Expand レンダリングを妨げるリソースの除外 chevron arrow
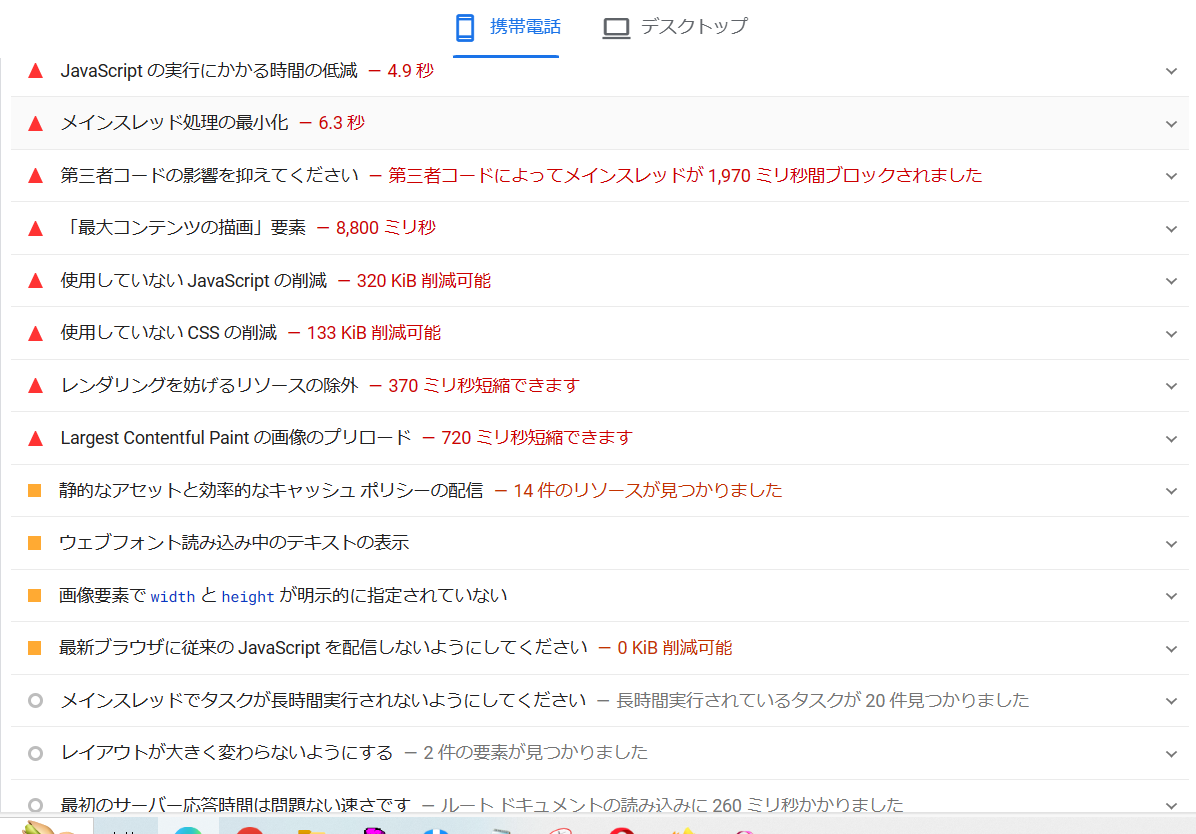 click(x=1171, y=386)
